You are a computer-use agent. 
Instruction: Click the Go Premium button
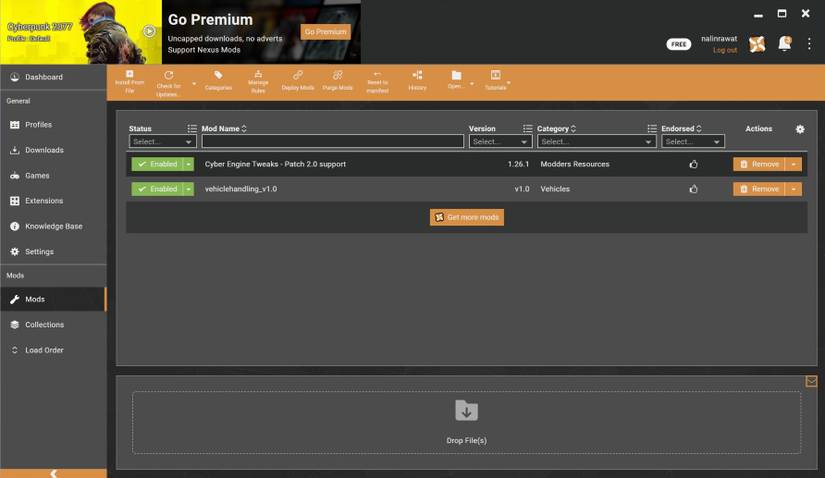pos(326,32)
